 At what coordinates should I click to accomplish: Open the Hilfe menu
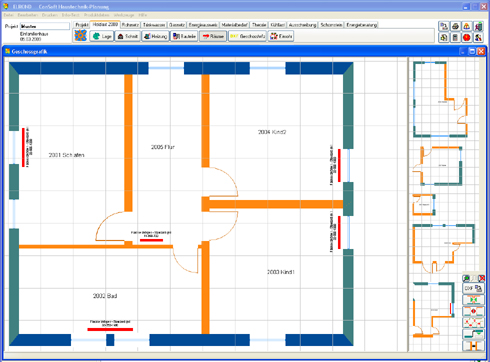coord(143,15)
